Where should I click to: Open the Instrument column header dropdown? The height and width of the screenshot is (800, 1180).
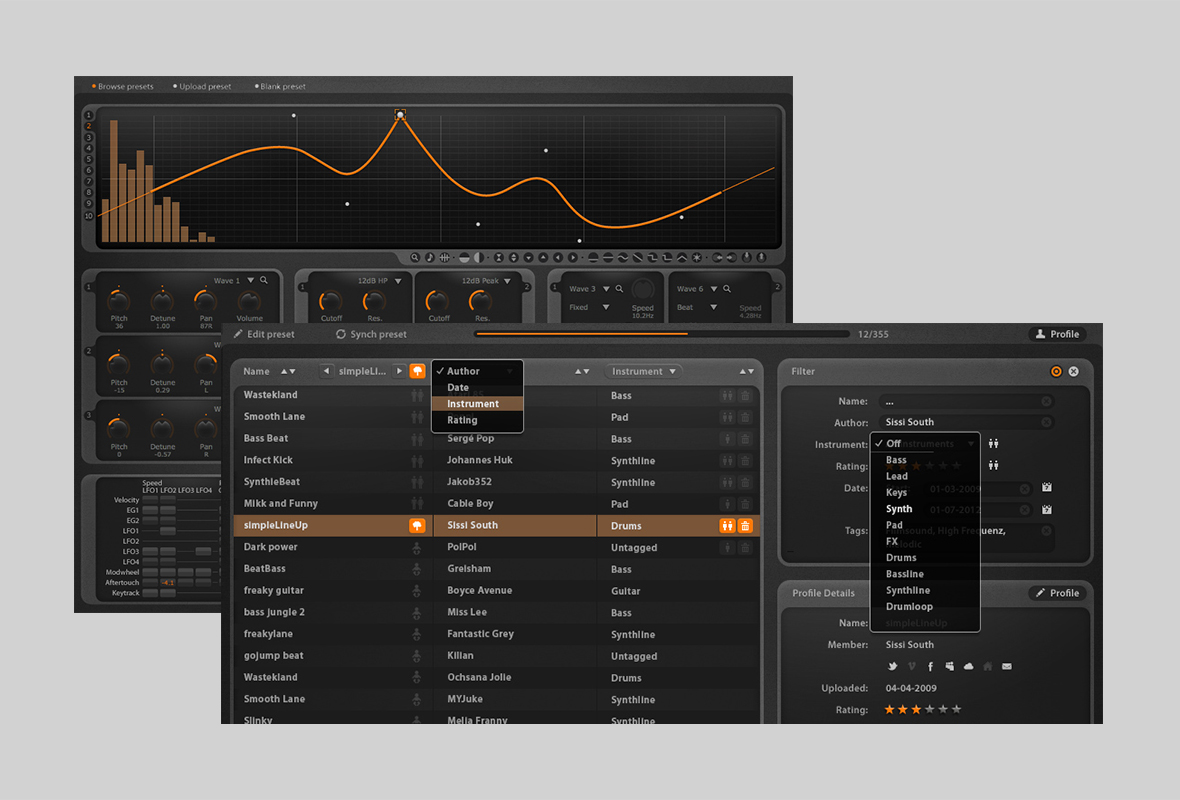(x=643, y=371)
